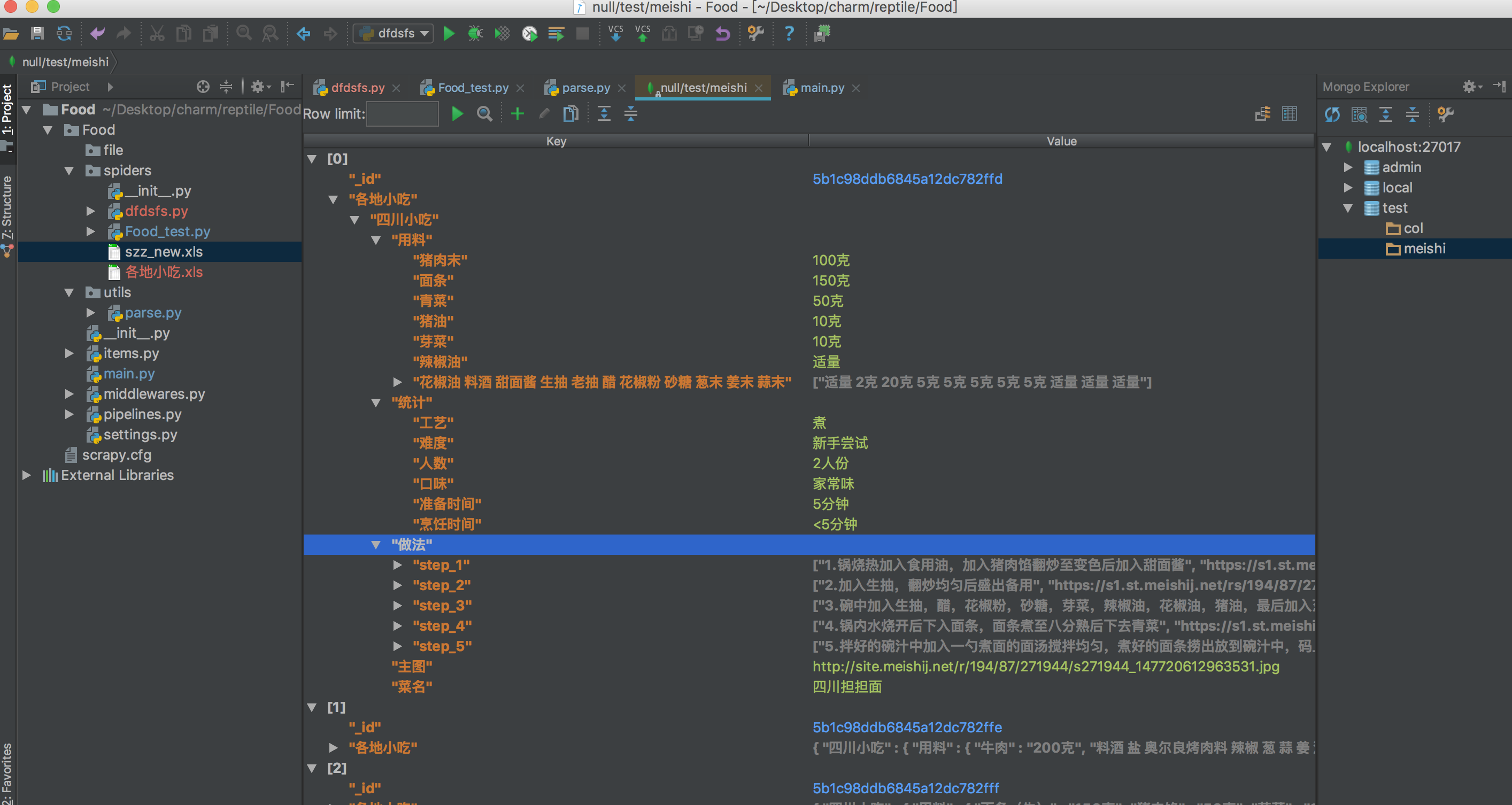Open the Project panel gear settings
The height and width of the screenshot is (805, 1512).
pyautogui.click(x=260, y=87)
